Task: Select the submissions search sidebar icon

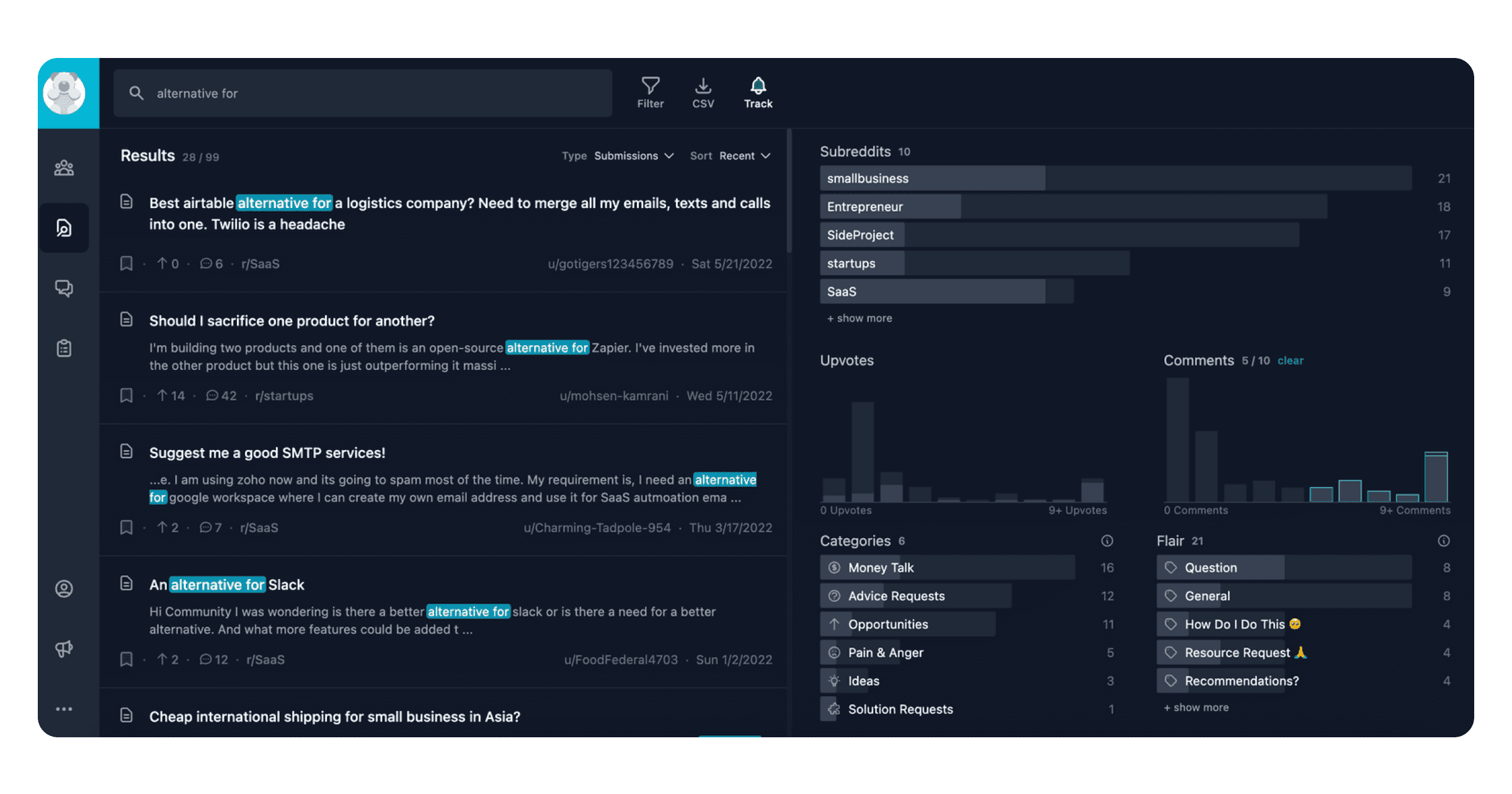Action: [x=64, y=227]
